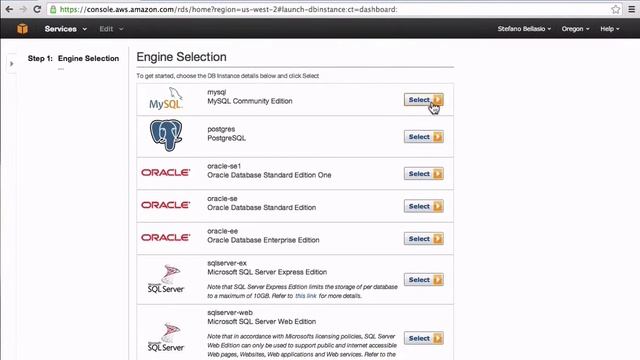Select the oracle-se1 engine
The height and width of the screenshot is (360, 640).
(424, 173)
